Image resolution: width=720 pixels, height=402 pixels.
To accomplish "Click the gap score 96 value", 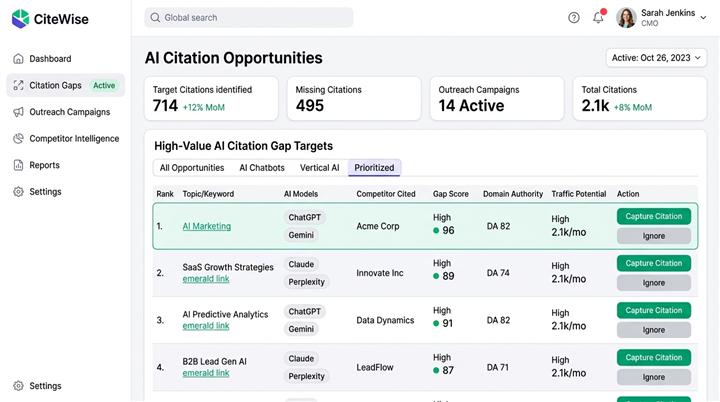I will [448, 230].
